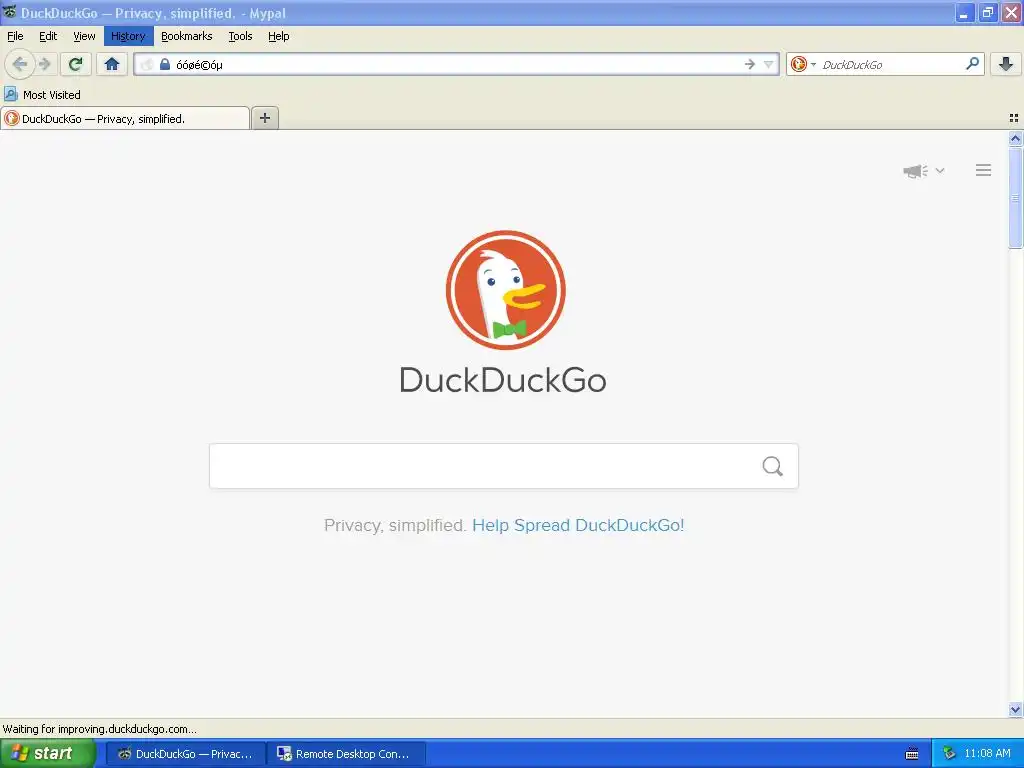Open the Most Visited bookmarks folder
This screenshot has width=1024, height=768.
42,95
